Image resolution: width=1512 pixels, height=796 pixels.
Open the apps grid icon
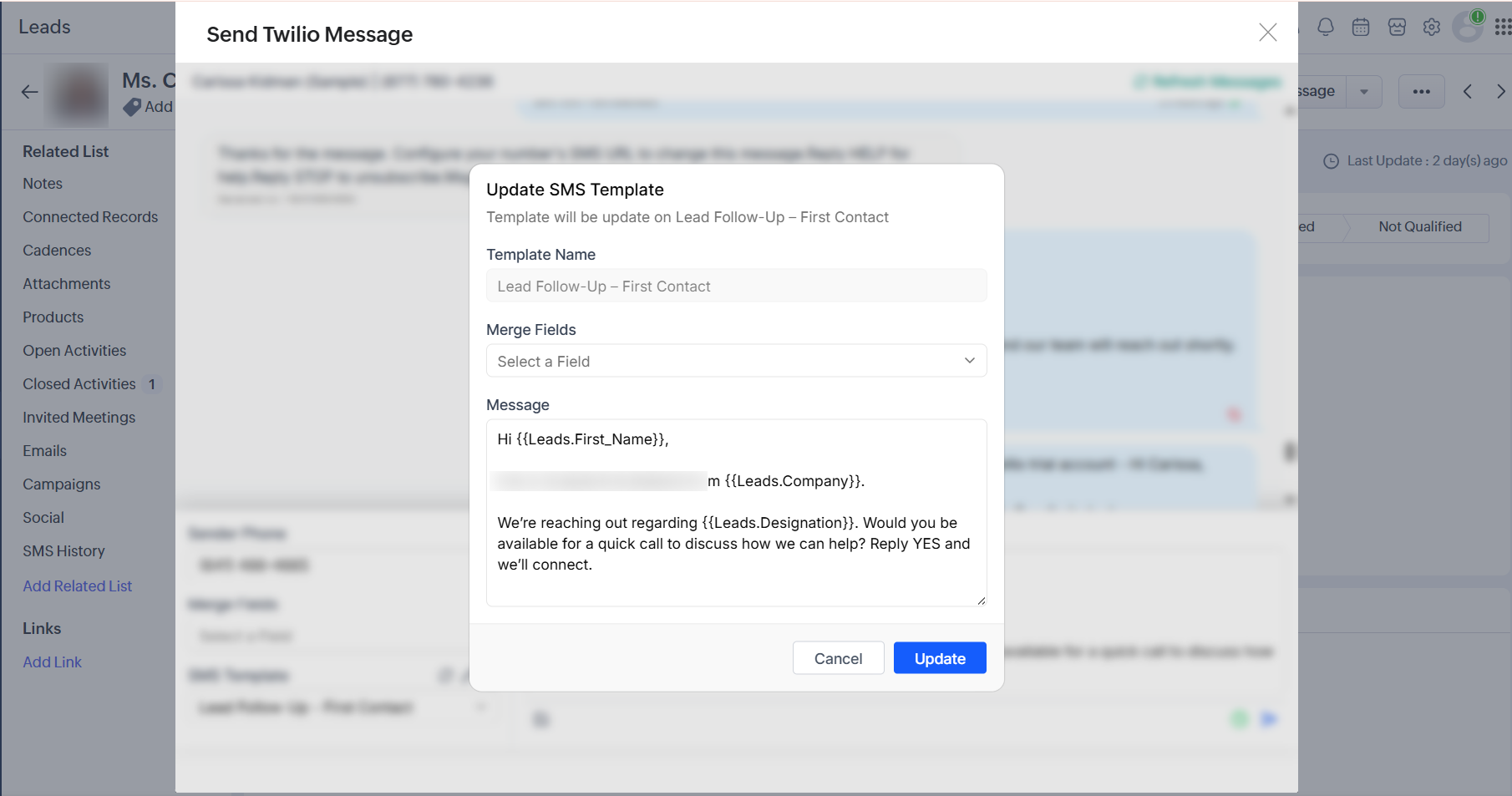[1503, 27]
